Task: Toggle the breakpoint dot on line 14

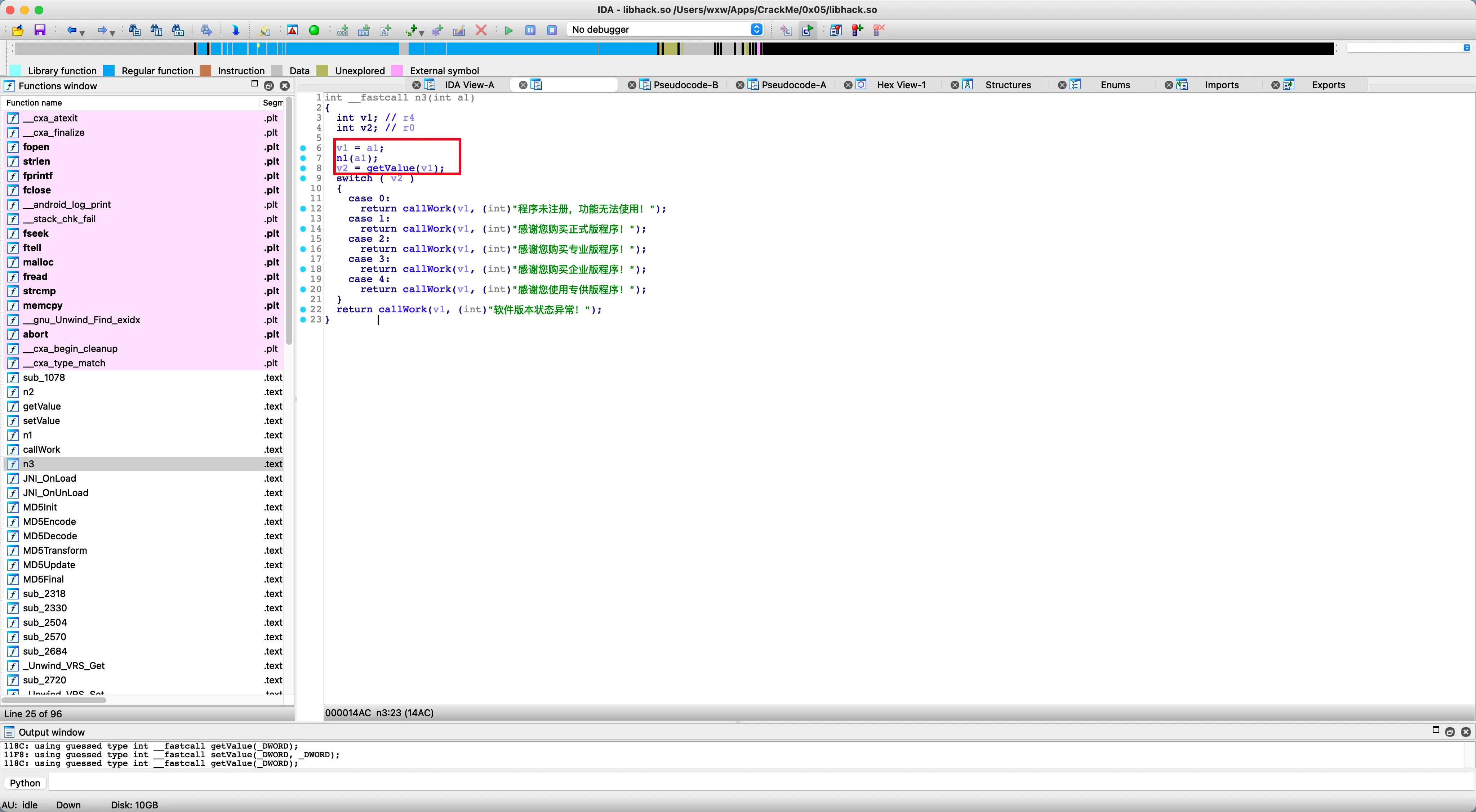Action: (x=303, y=229)
